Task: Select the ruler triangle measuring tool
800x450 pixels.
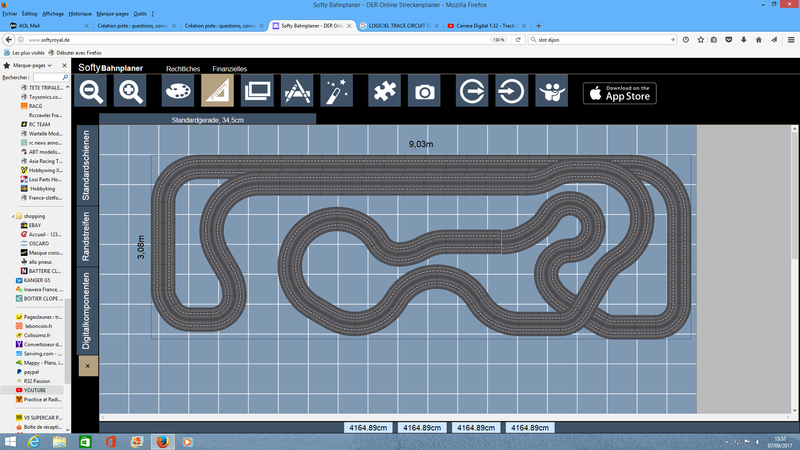Action: 217,92
